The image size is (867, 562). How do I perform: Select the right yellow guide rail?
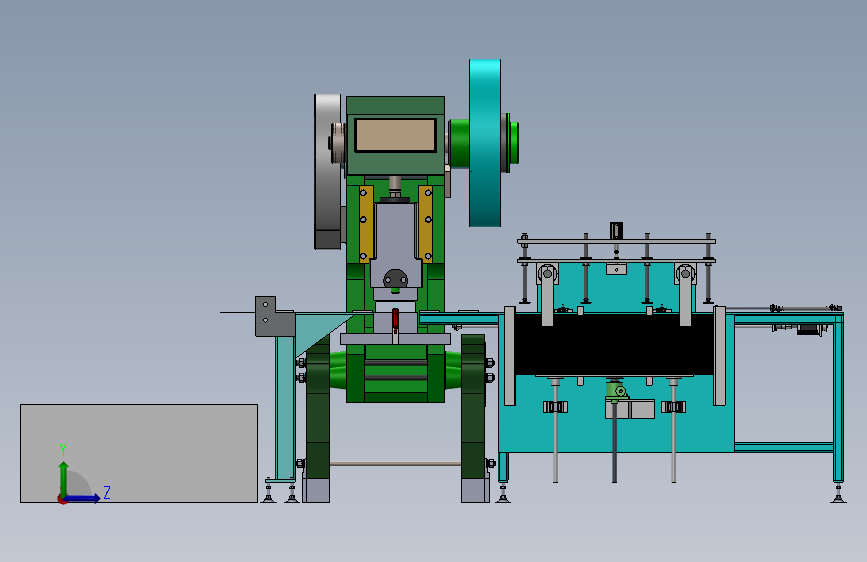click(x=426, y=224)
